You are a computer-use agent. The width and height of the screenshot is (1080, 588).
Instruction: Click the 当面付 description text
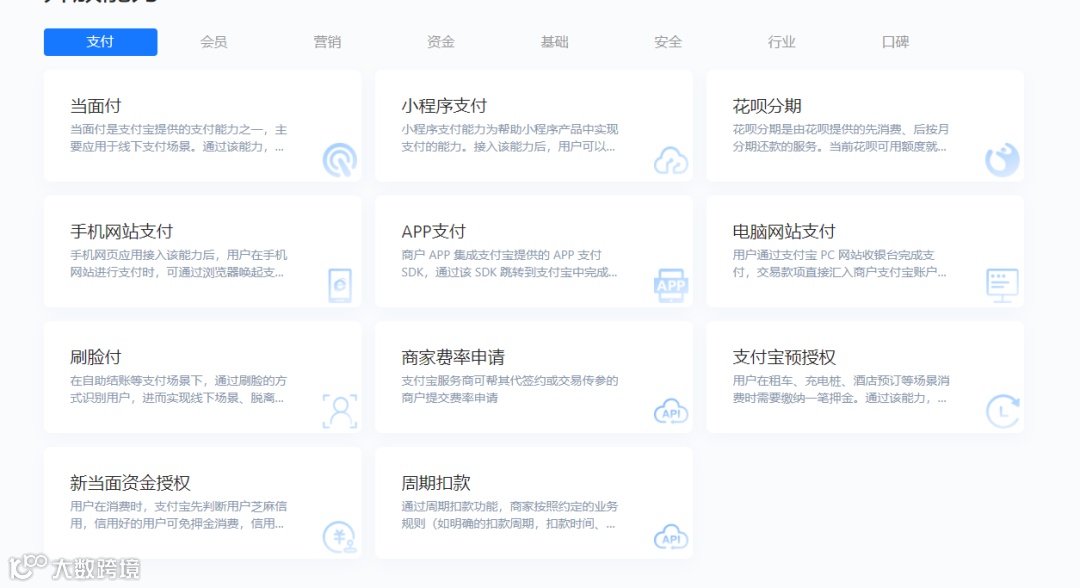click(x=178, y=138)
